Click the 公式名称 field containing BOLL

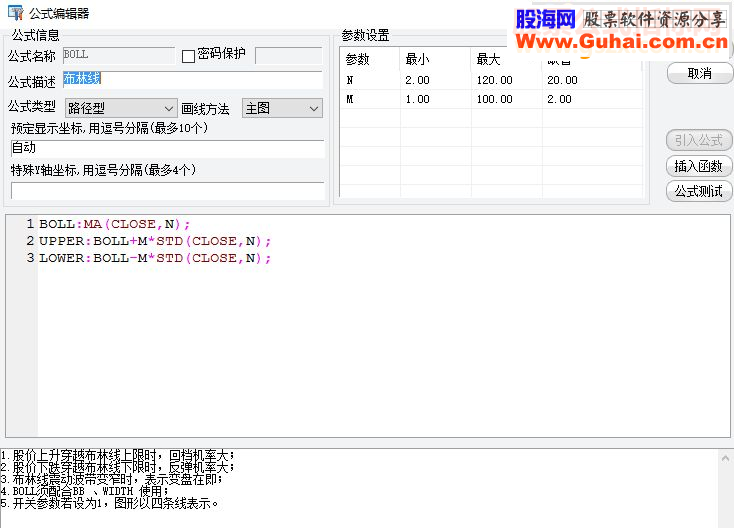[x=118, y=55]
